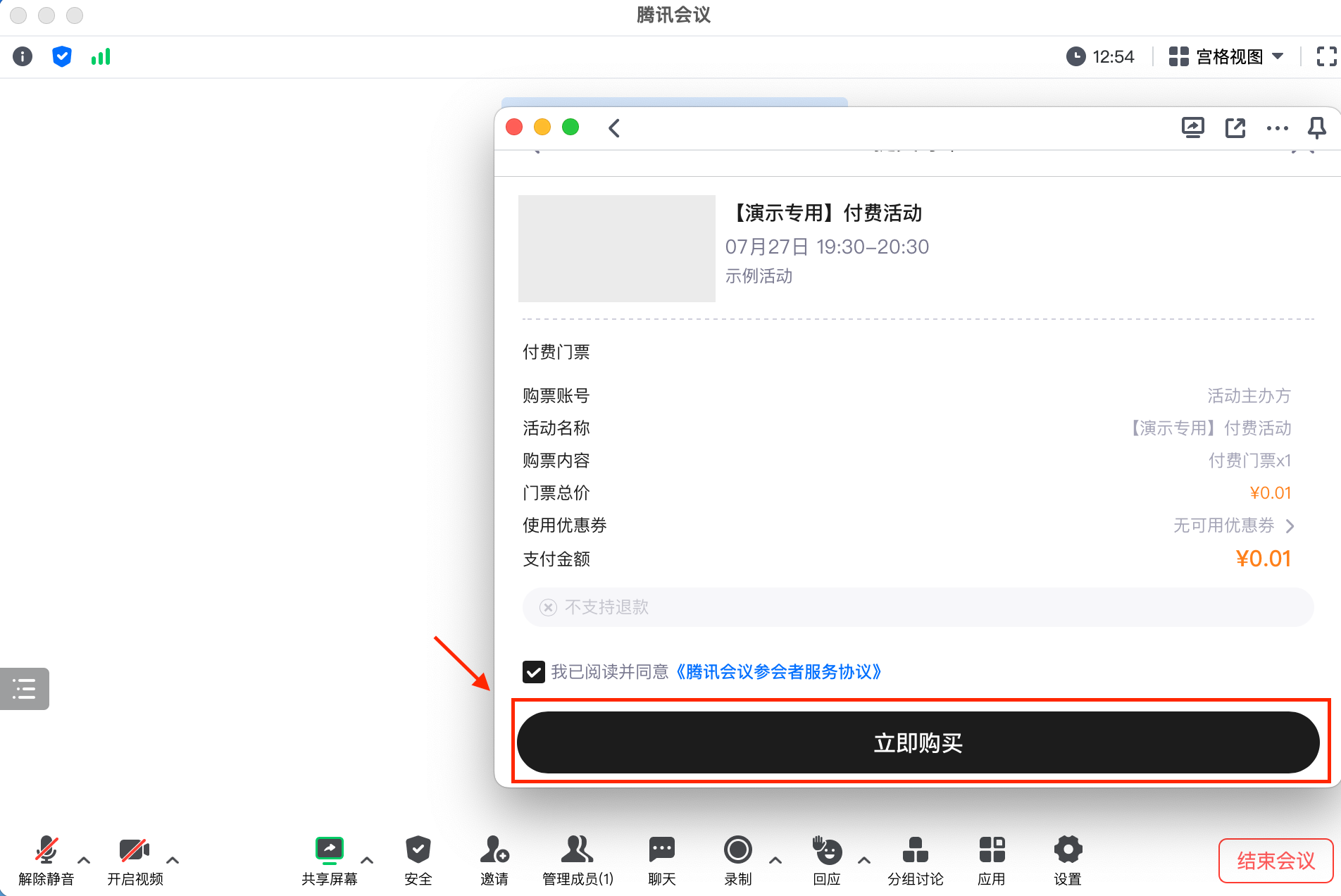Start 共享屏幕 screen sharing
The width and height of the screenshot is (1341, 896).
pos(329,861)
